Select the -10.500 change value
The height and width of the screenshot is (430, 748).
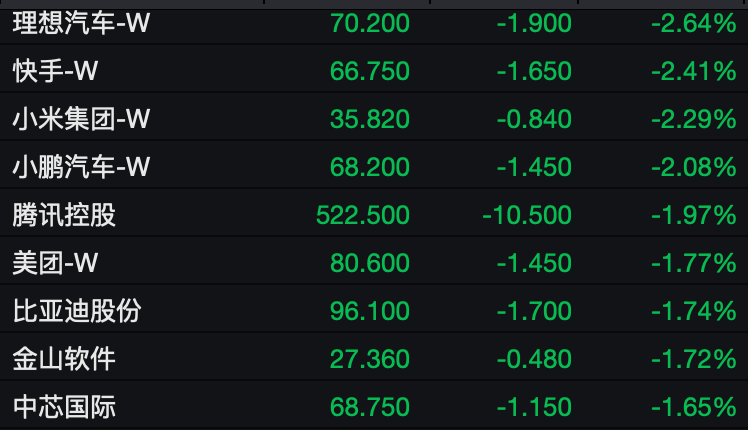pos(527,215)
